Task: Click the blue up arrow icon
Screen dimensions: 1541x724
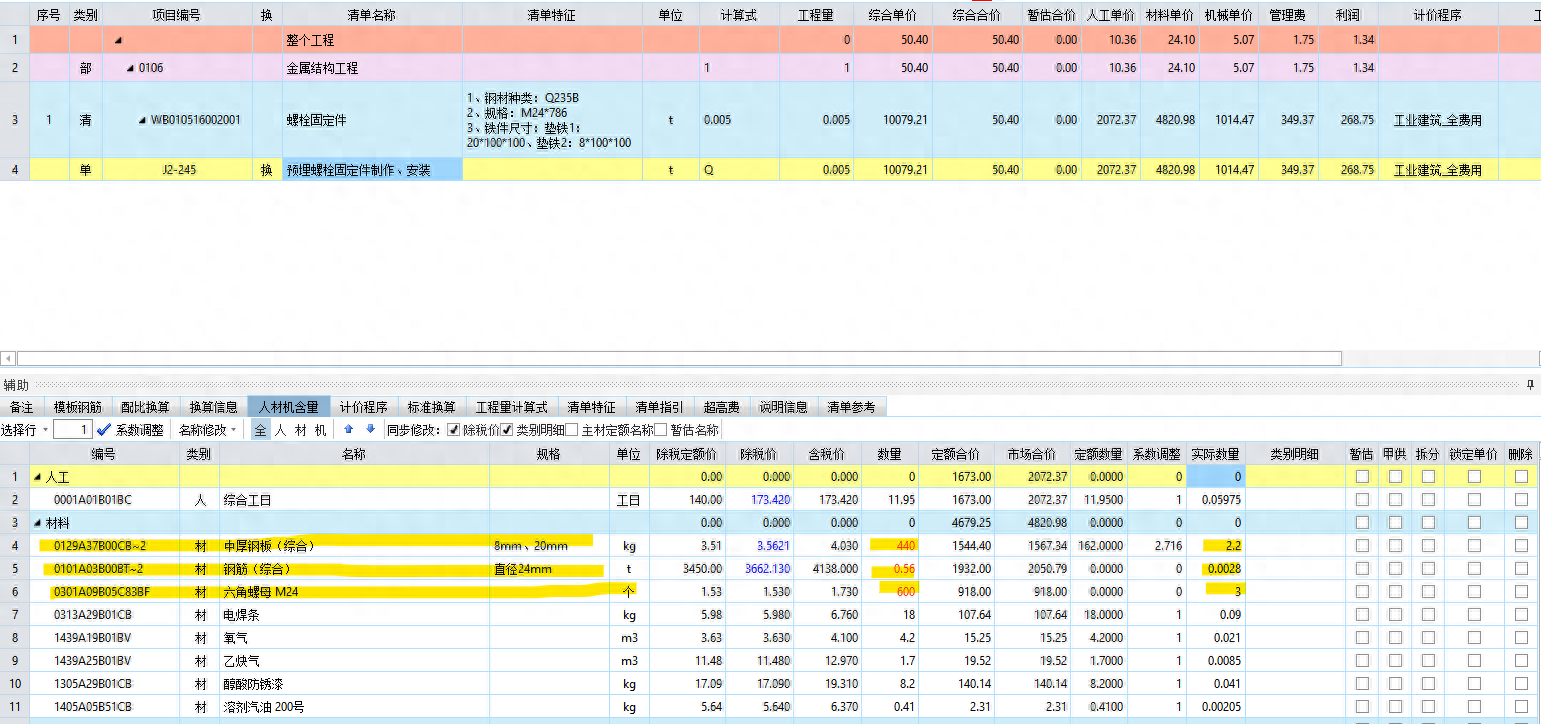Action: pos(349,430)
